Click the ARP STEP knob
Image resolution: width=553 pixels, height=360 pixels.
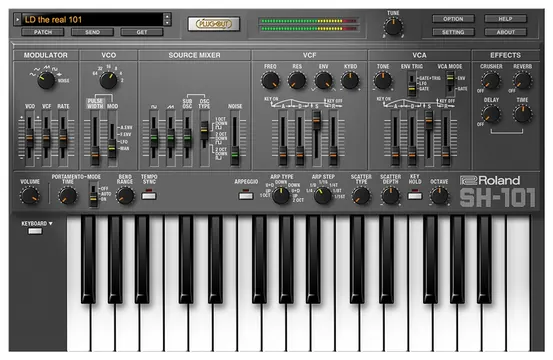click(x=322, y=196)
